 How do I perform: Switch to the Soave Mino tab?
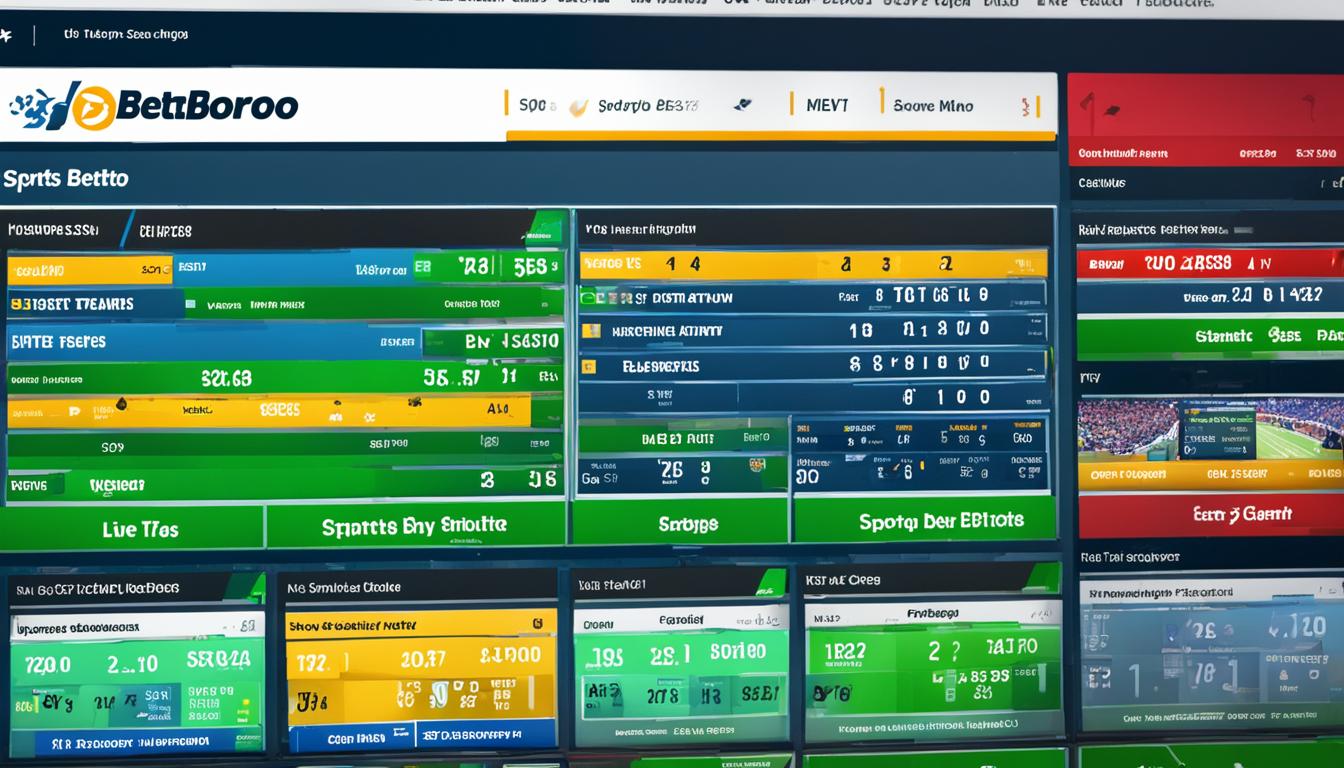932,105
